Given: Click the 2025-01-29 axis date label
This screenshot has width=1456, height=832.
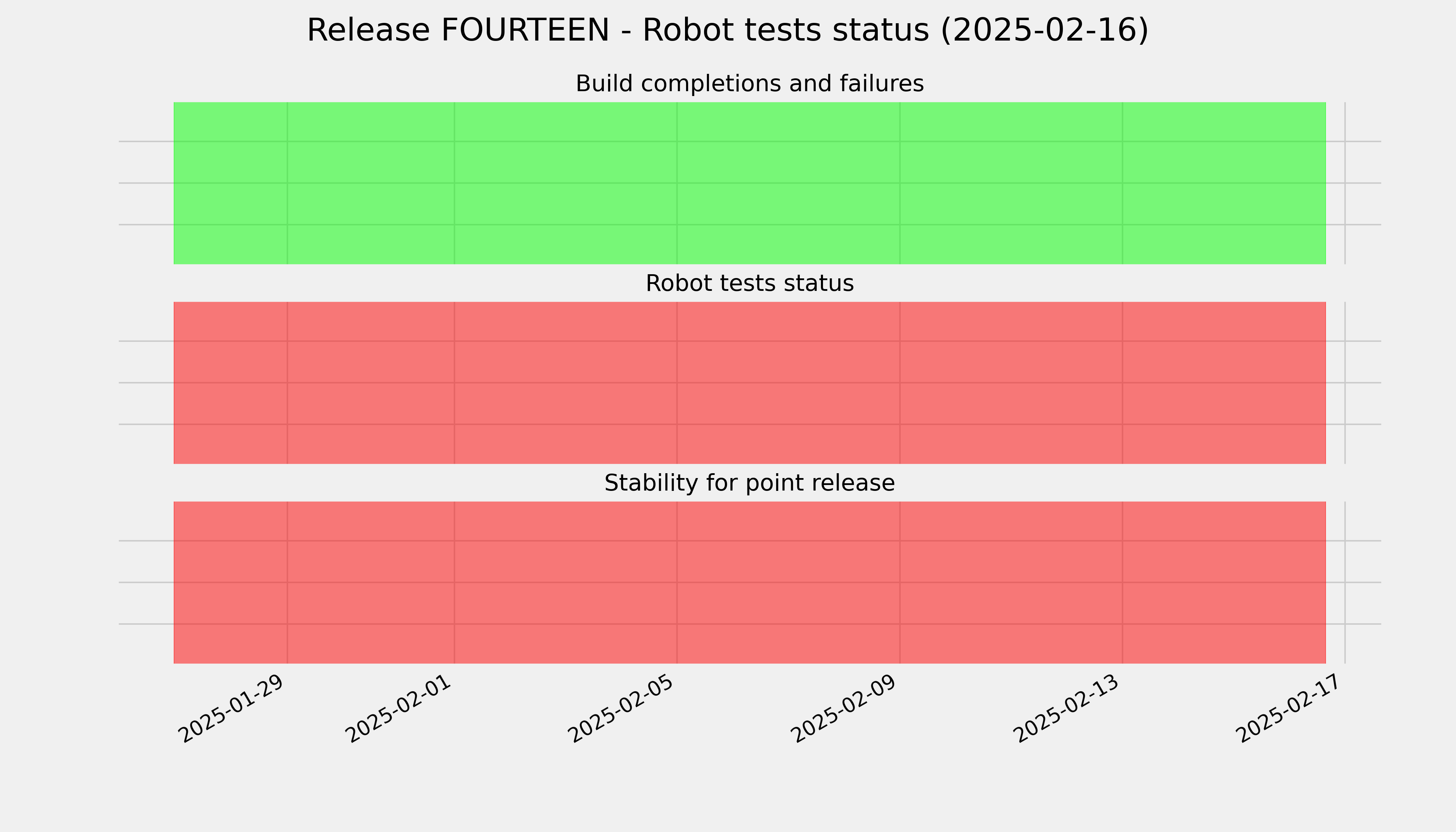Looking at the screenshot, I should pos(232,709).
